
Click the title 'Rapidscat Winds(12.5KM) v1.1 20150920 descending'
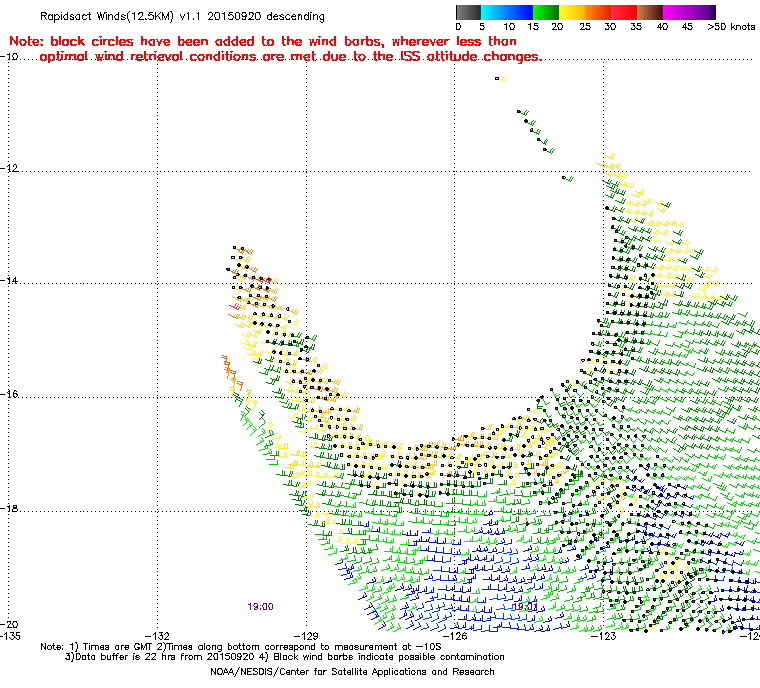182,16
